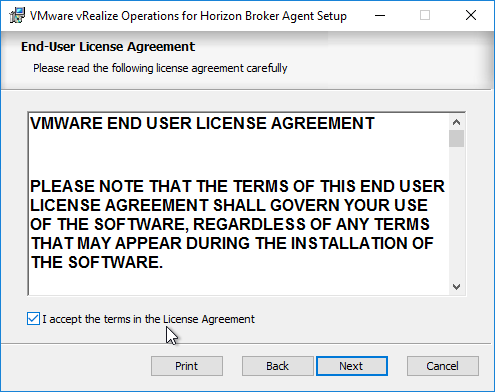Click the 'VMWARE END USER LICENSE AGREEMENT' heading line
This screenshot has width=495, height=392.
click(202, 123)
